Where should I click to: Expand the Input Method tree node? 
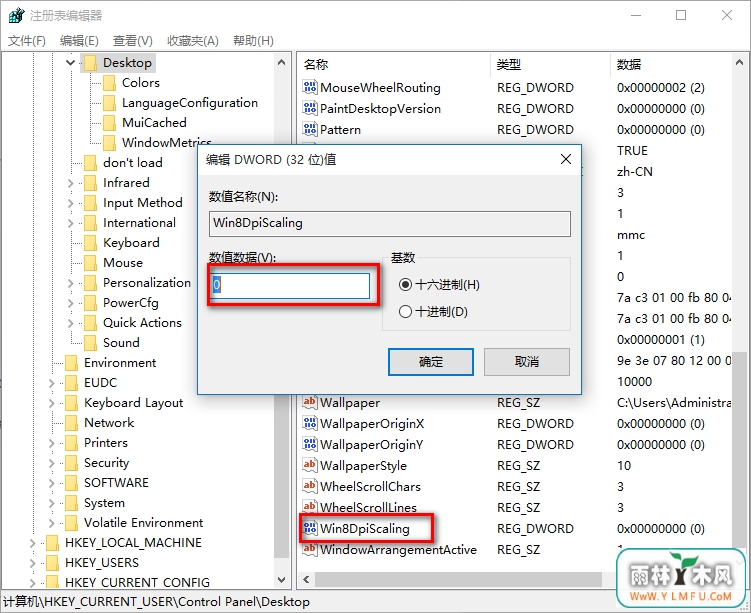(x=70, y=203)
